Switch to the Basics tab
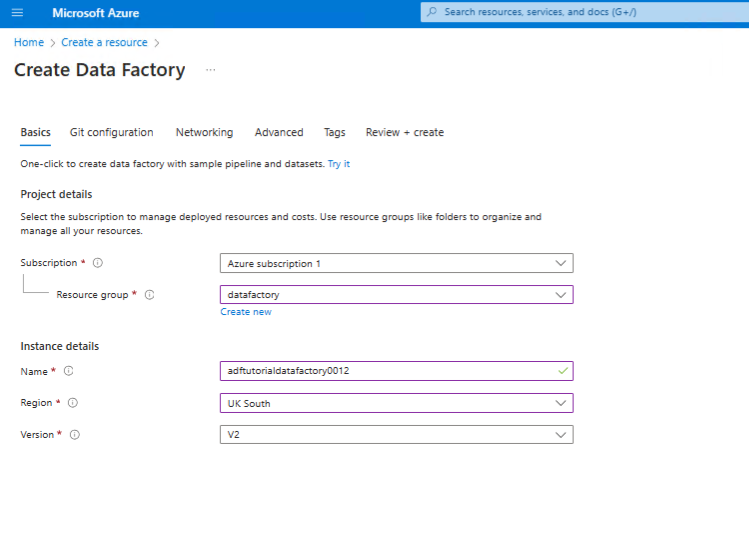 coord(35,132)
